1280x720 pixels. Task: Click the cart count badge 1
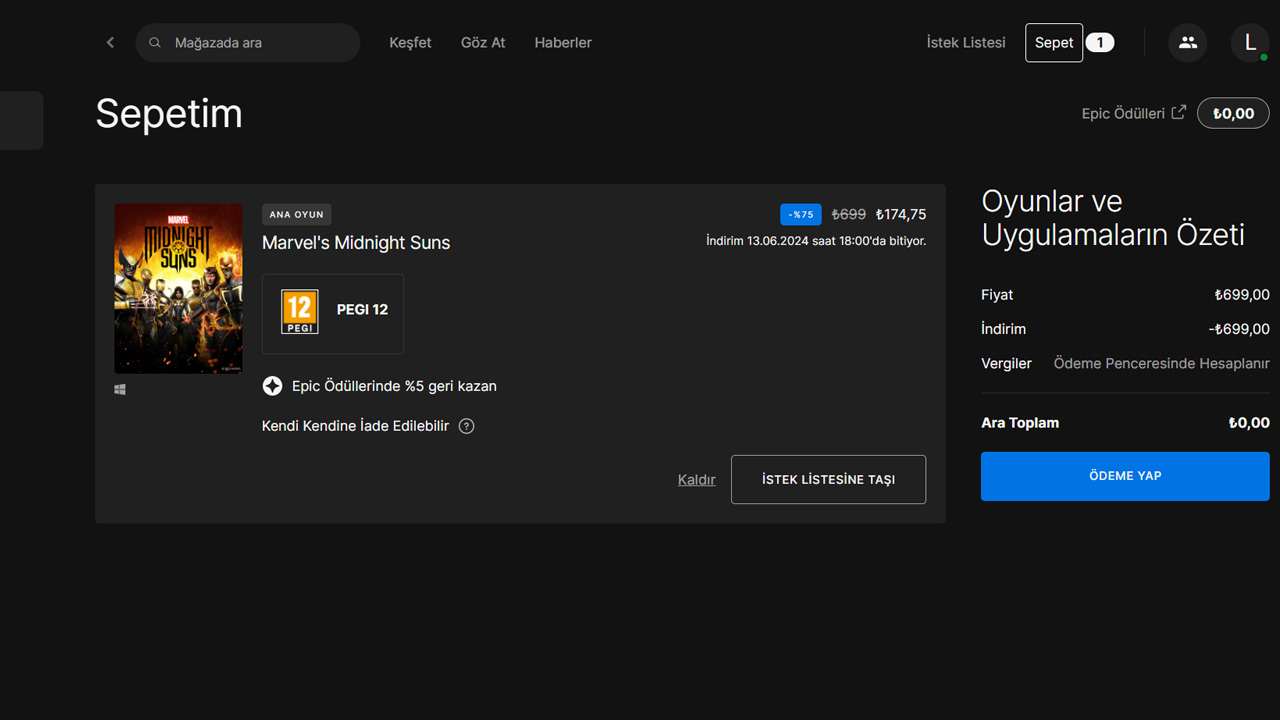click(1100, 43)
